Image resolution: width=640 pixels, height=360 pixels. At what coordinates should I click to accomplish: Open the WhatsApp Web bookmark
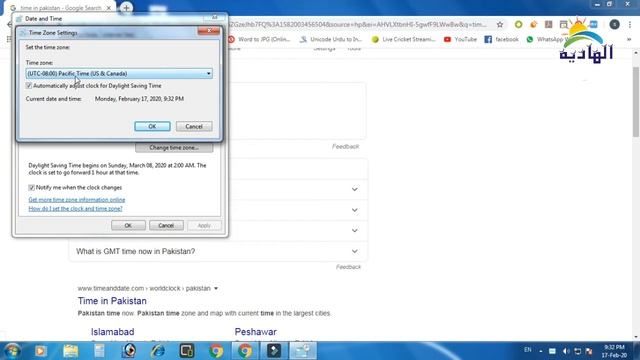coord(547,39)
